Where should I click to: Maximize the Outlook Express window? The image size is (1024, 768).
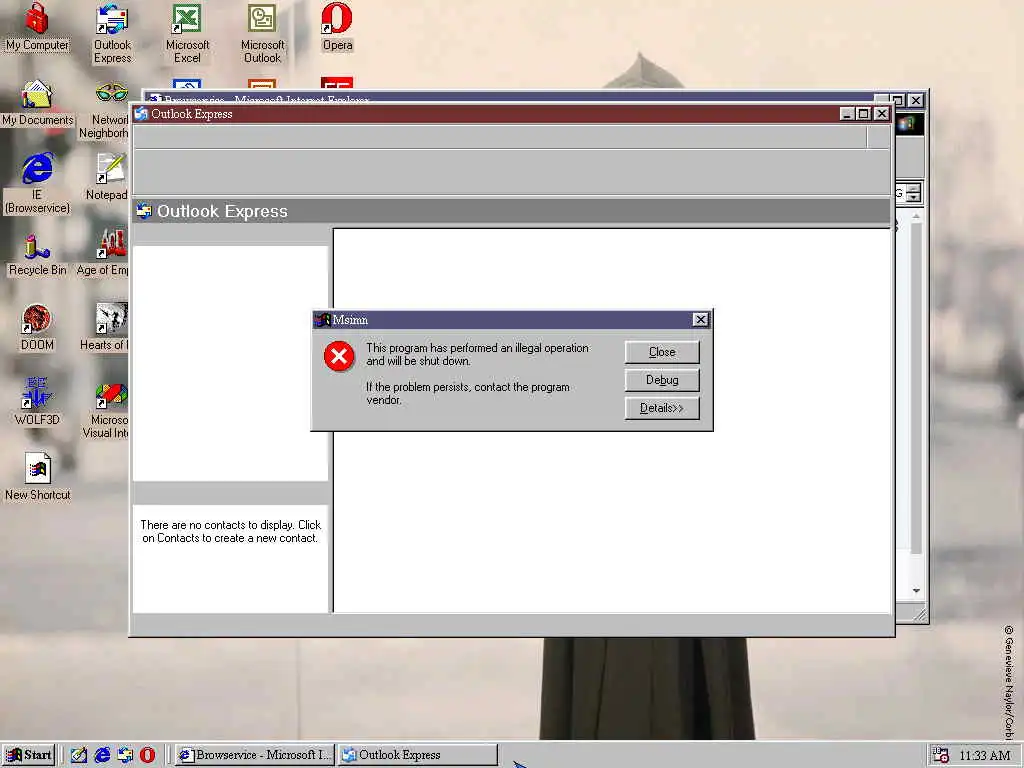tap(863, 114)
